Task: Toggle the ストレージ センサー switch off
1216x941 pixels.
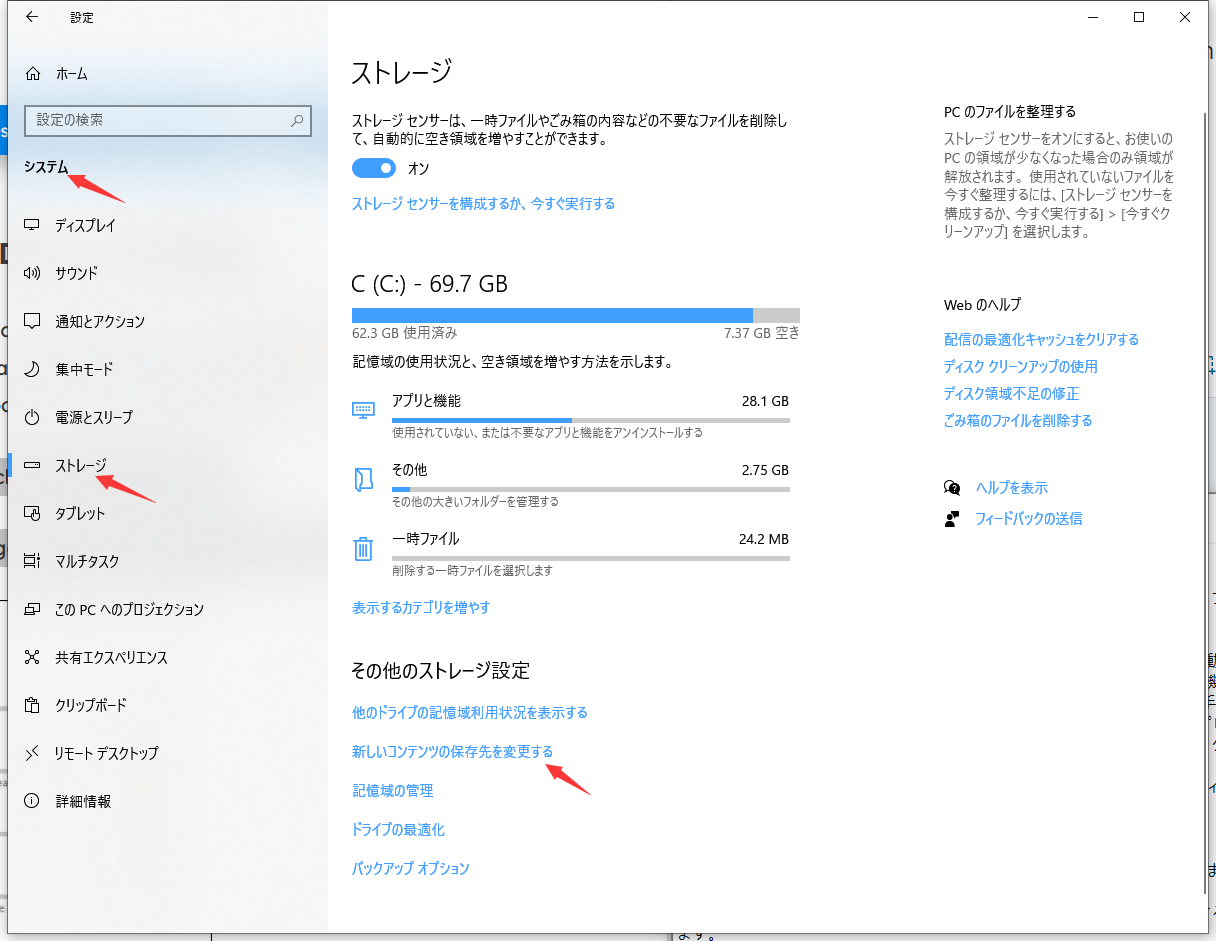Action: [x=373, y=168]
